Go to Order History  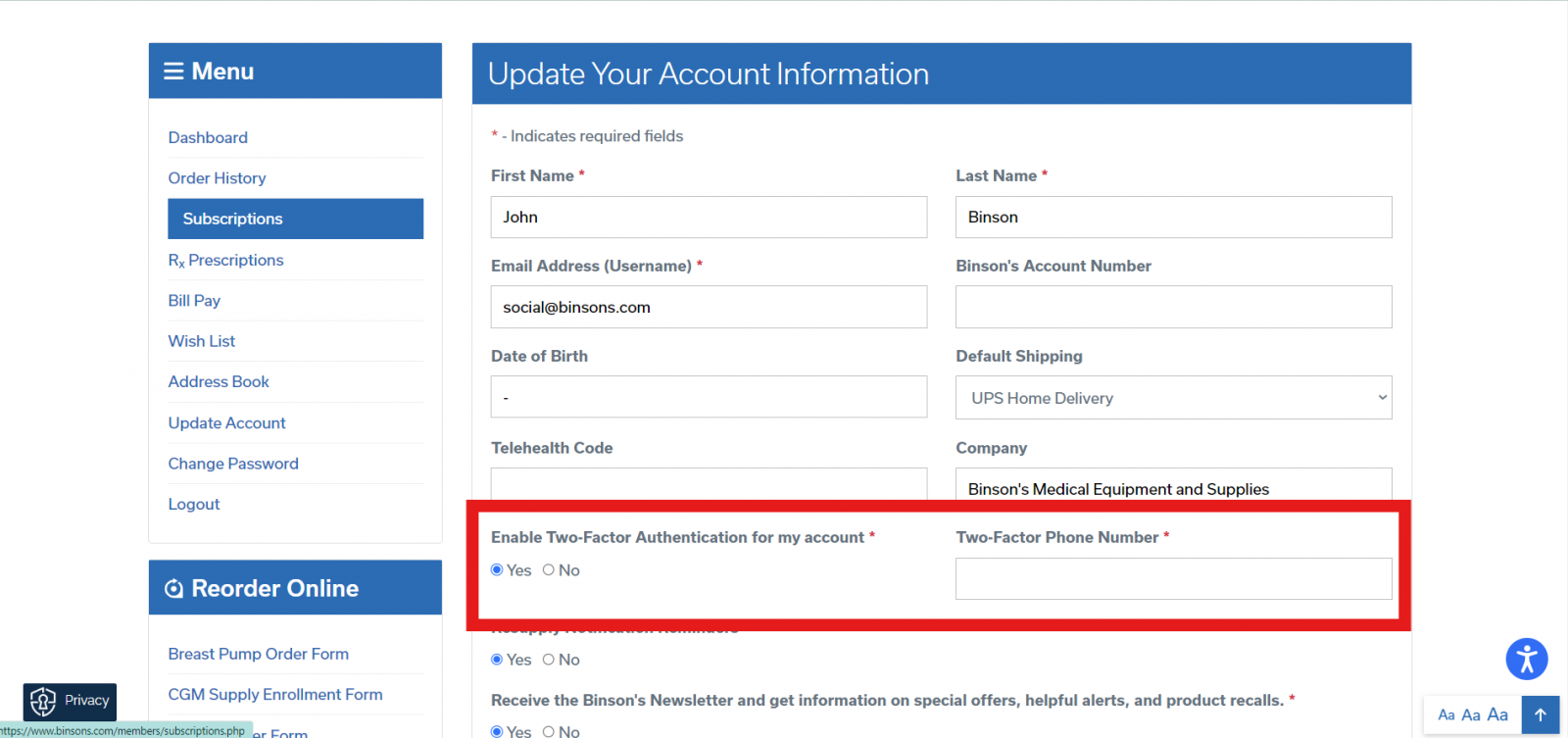tap(217, 178)
